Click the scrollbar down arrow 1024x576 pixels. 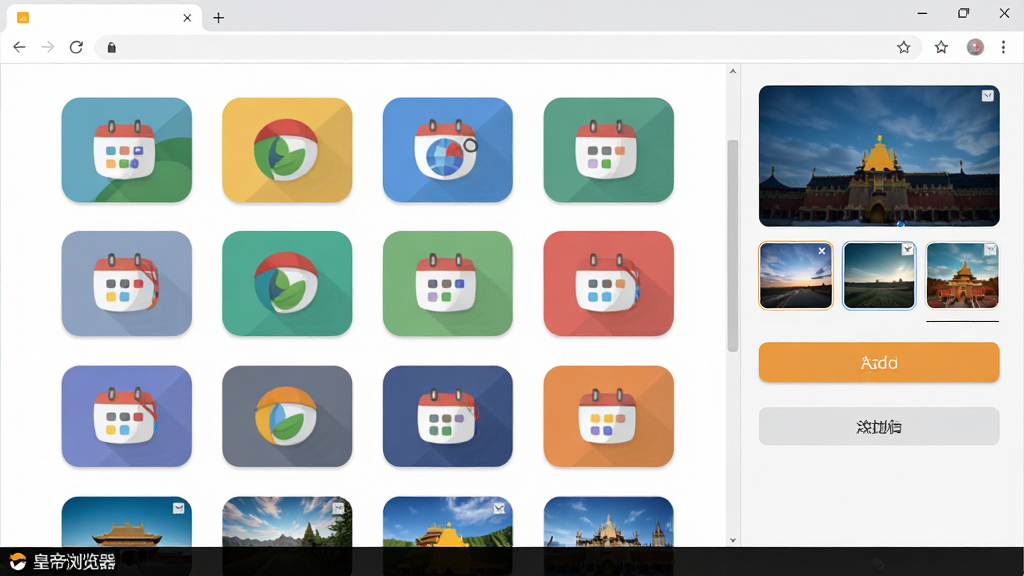(733, 540)
